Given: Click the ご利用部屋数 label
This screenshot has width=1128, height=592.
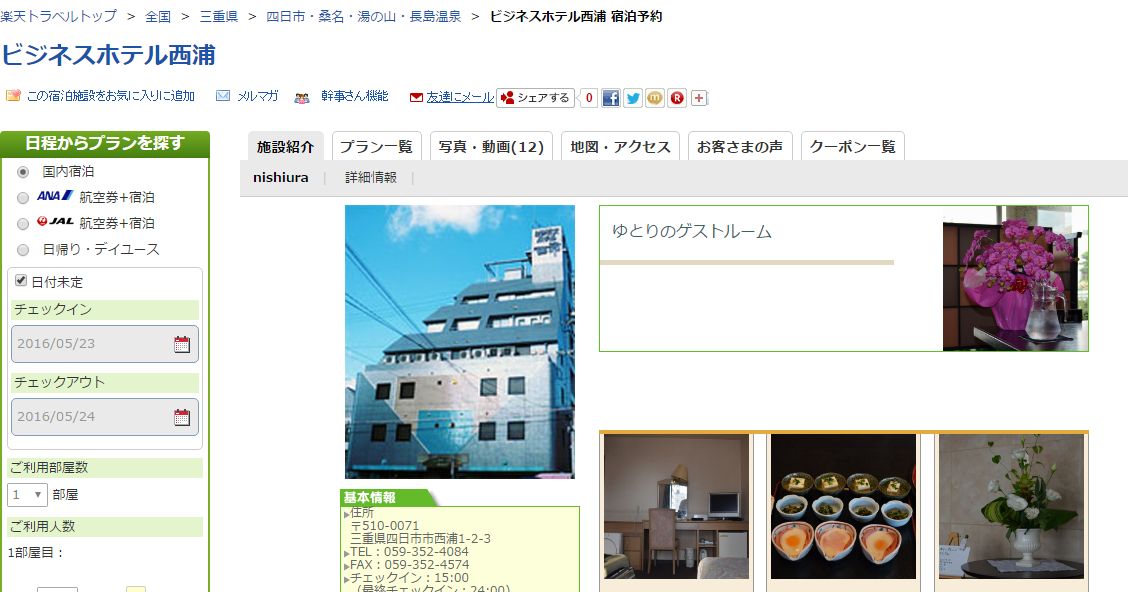Looking at the screenshot, I should [x=49, y=468].
